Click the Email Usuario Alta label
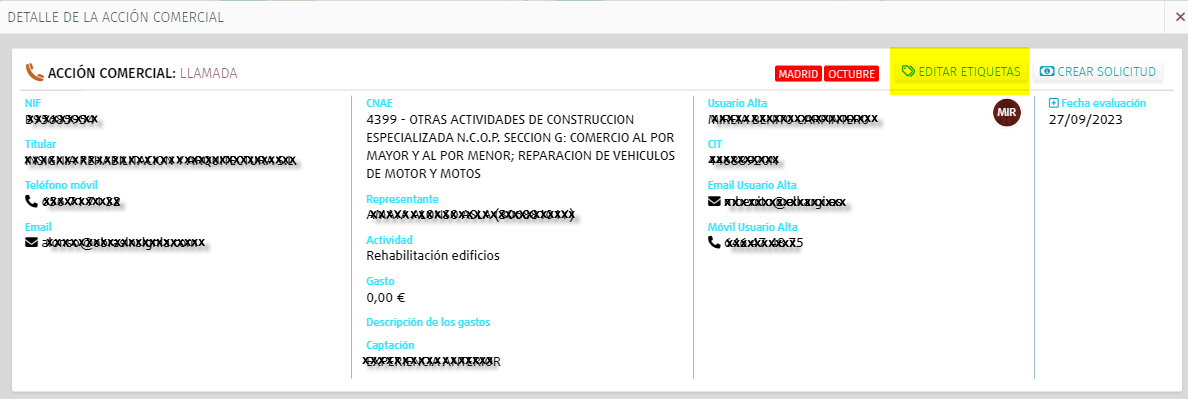Screen dimensions: 1188x399 click(752, 185)
